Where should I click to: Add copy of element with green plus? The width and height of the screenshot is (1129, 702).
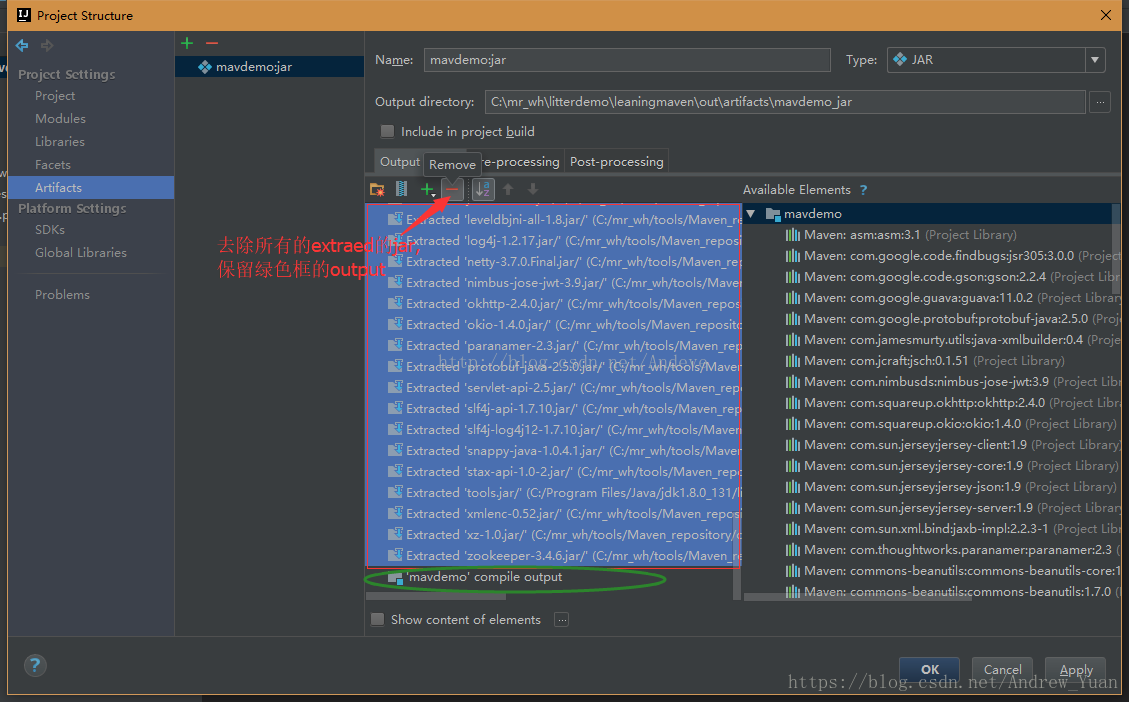pos(427,189)
